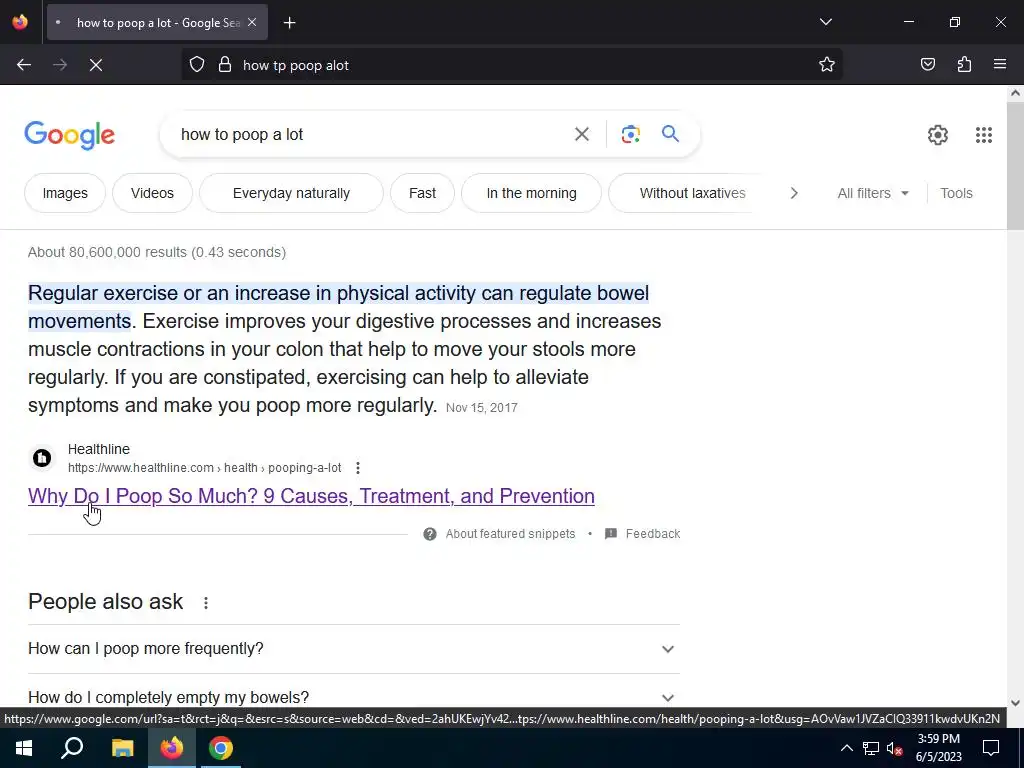Image resolution: width=1024 pixels, height=768 pixels.
Task: Click the Firefox back arrow button
Action: (x=24, y=65)
